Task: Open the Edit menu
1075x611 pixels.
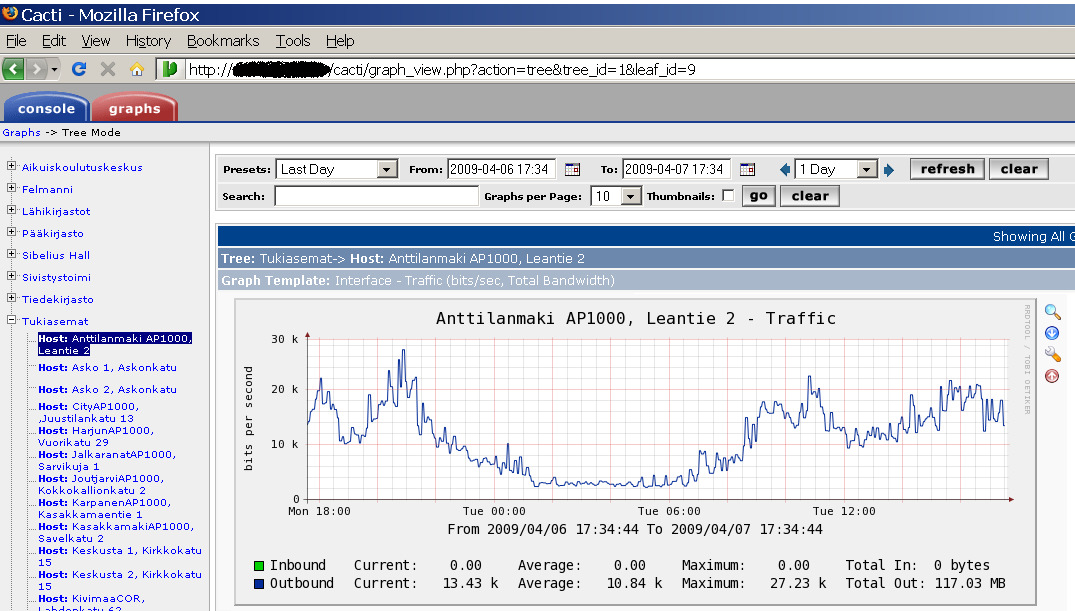Action: (x=53, y=41)
